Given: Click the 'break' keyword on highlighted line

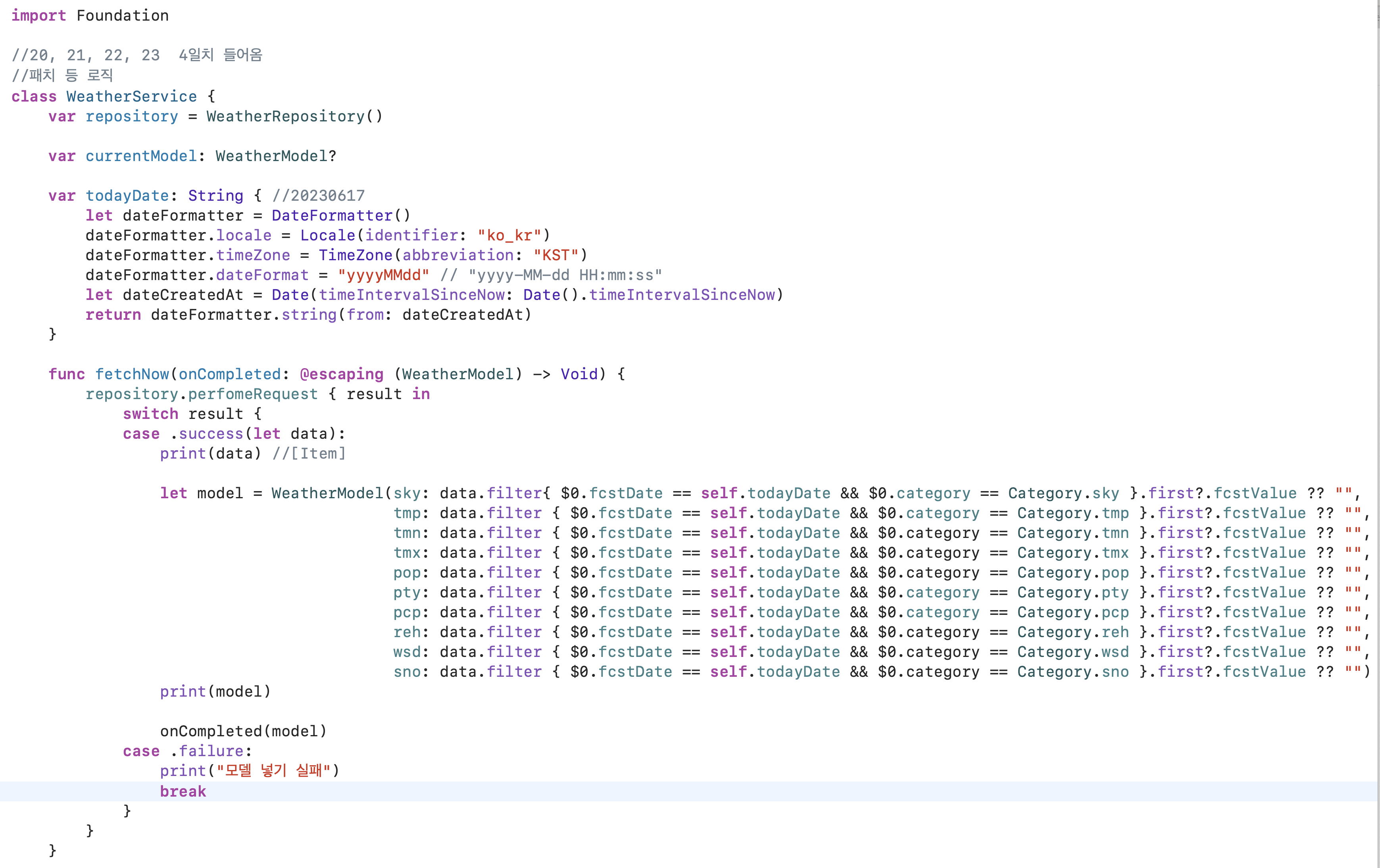Looking at the screenshot, I should click(183, 791).
